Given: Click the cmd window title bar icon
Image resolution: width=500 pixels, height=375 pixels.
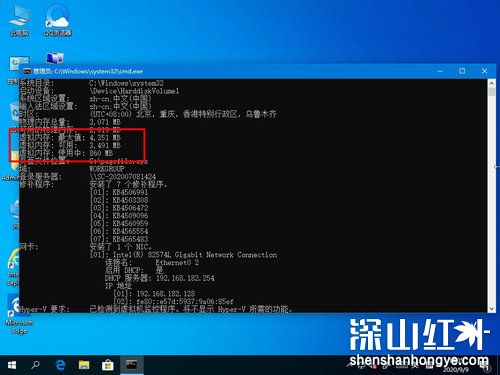Looking at the screenshot, I should [27, 71].
